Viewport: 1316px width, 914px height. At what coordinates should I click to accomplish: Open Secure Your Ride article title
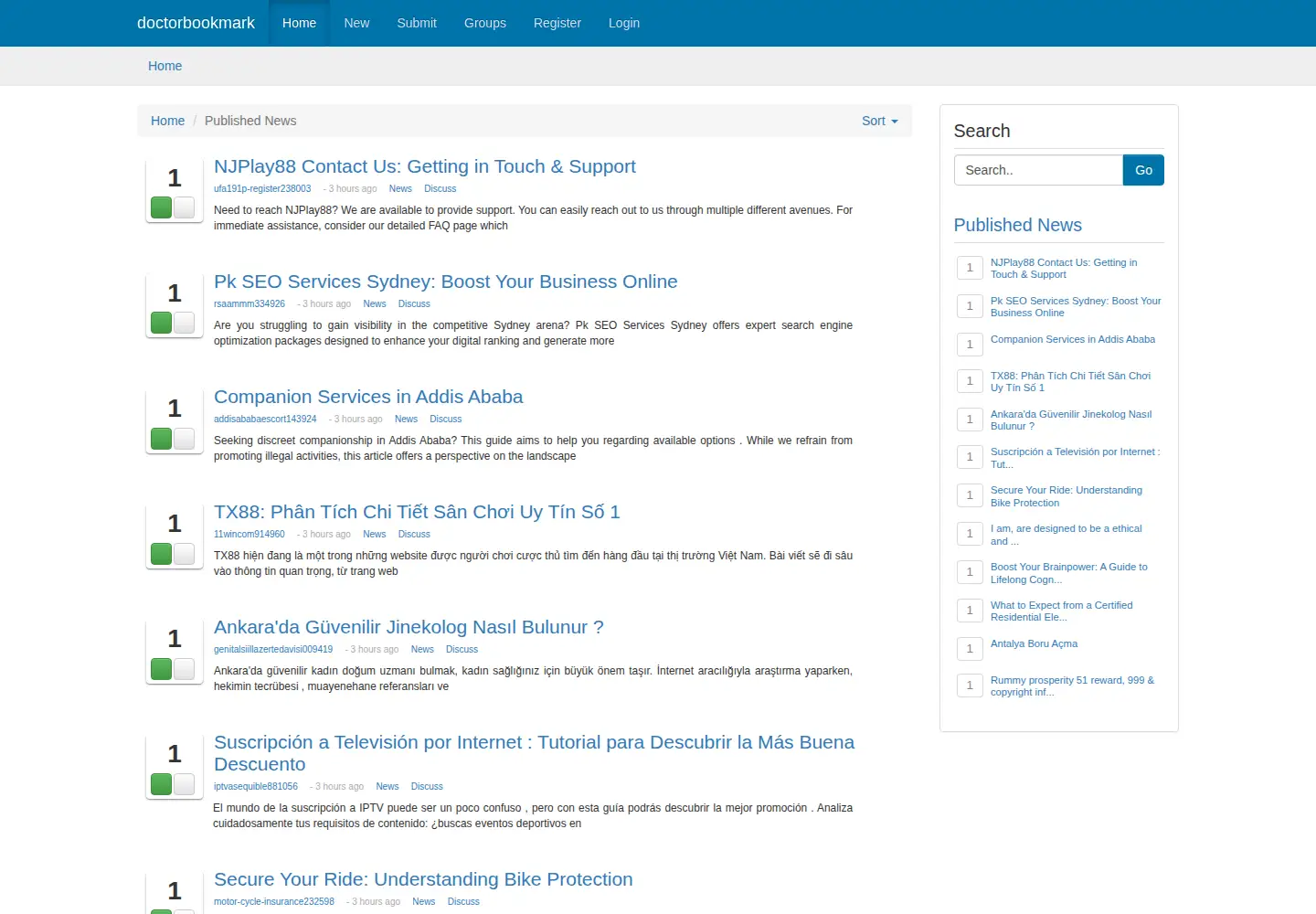[x=423, y=879]
